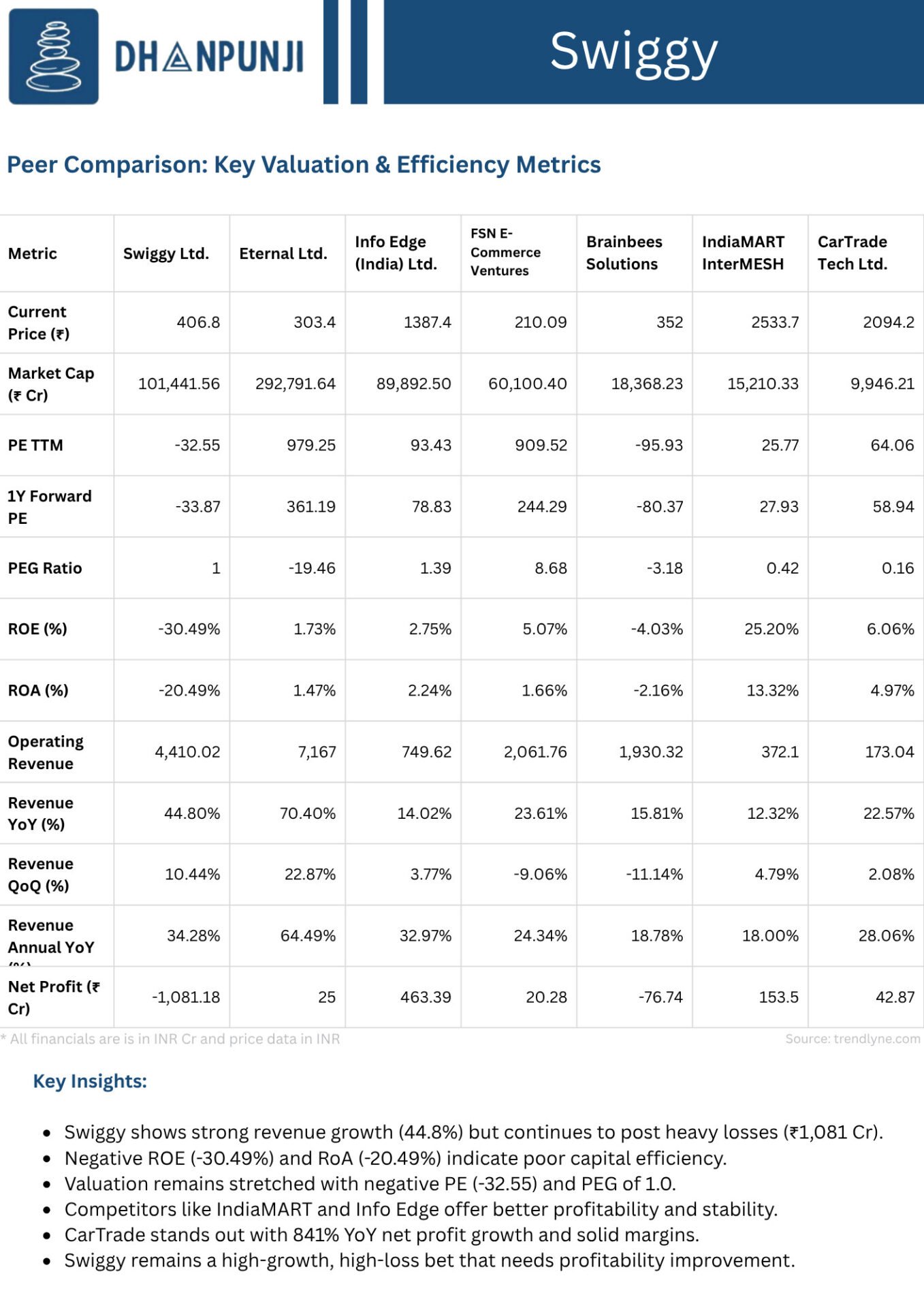Click the CarTrade Tech Ltd. column header
The height and width of the screenshot is (1308, 924).
853,253
